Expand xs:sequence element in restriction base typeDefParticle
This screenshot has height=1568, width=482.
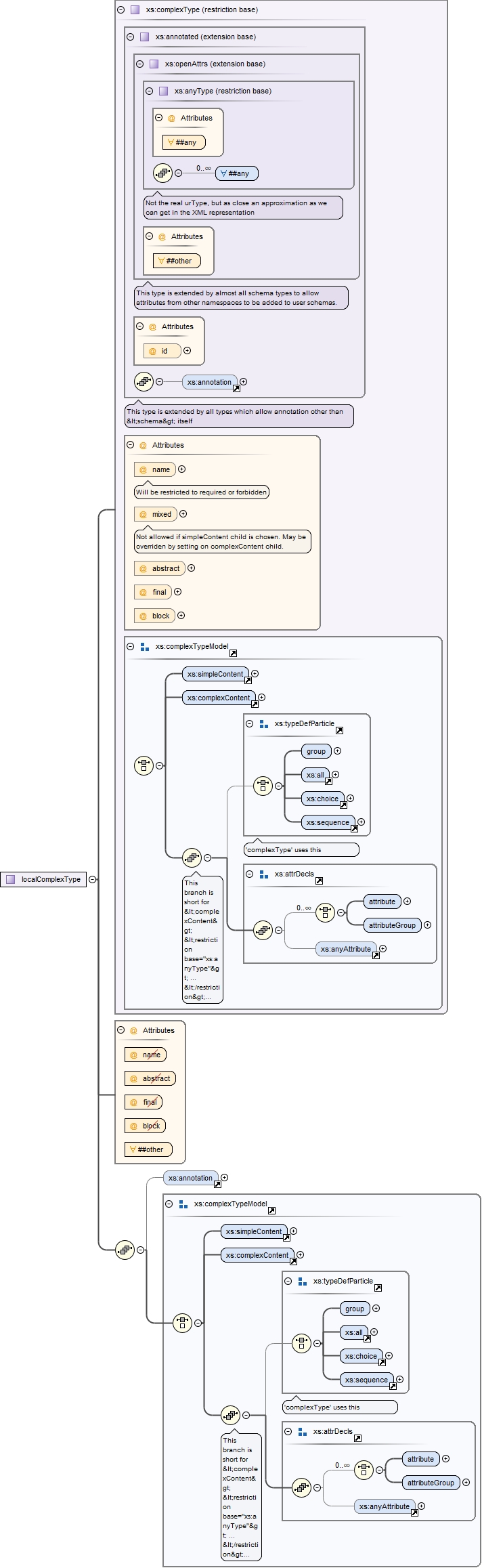tap(361, 822)
